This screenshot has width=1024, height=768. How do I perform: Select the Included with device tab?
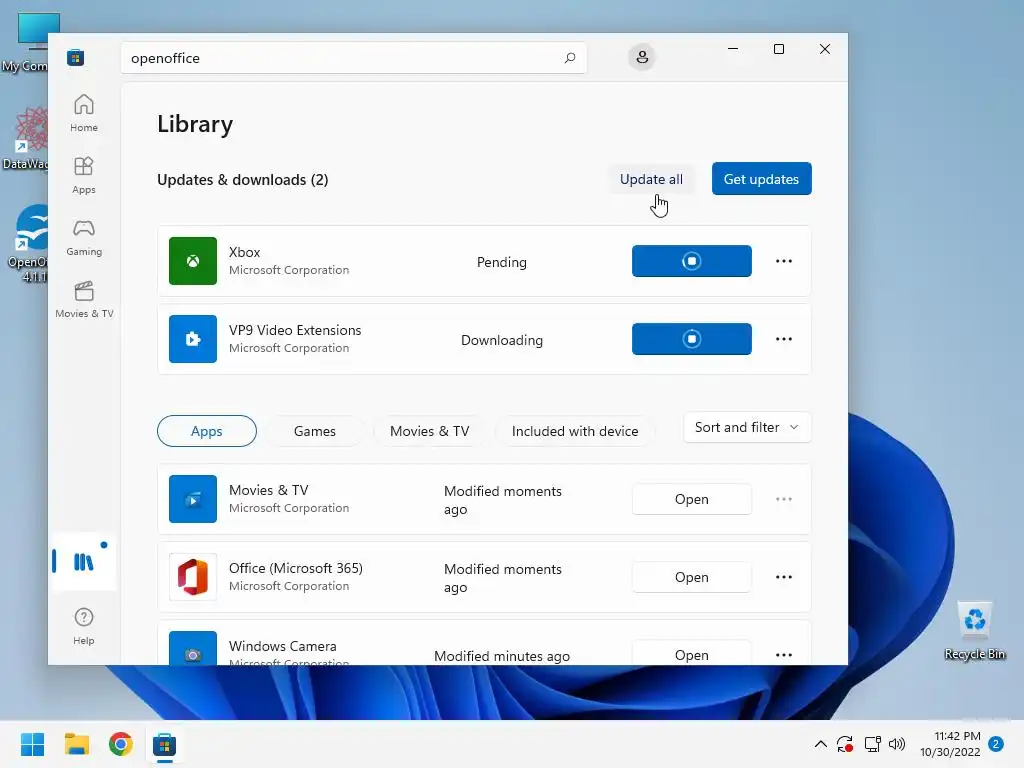(x=575, y=431)
